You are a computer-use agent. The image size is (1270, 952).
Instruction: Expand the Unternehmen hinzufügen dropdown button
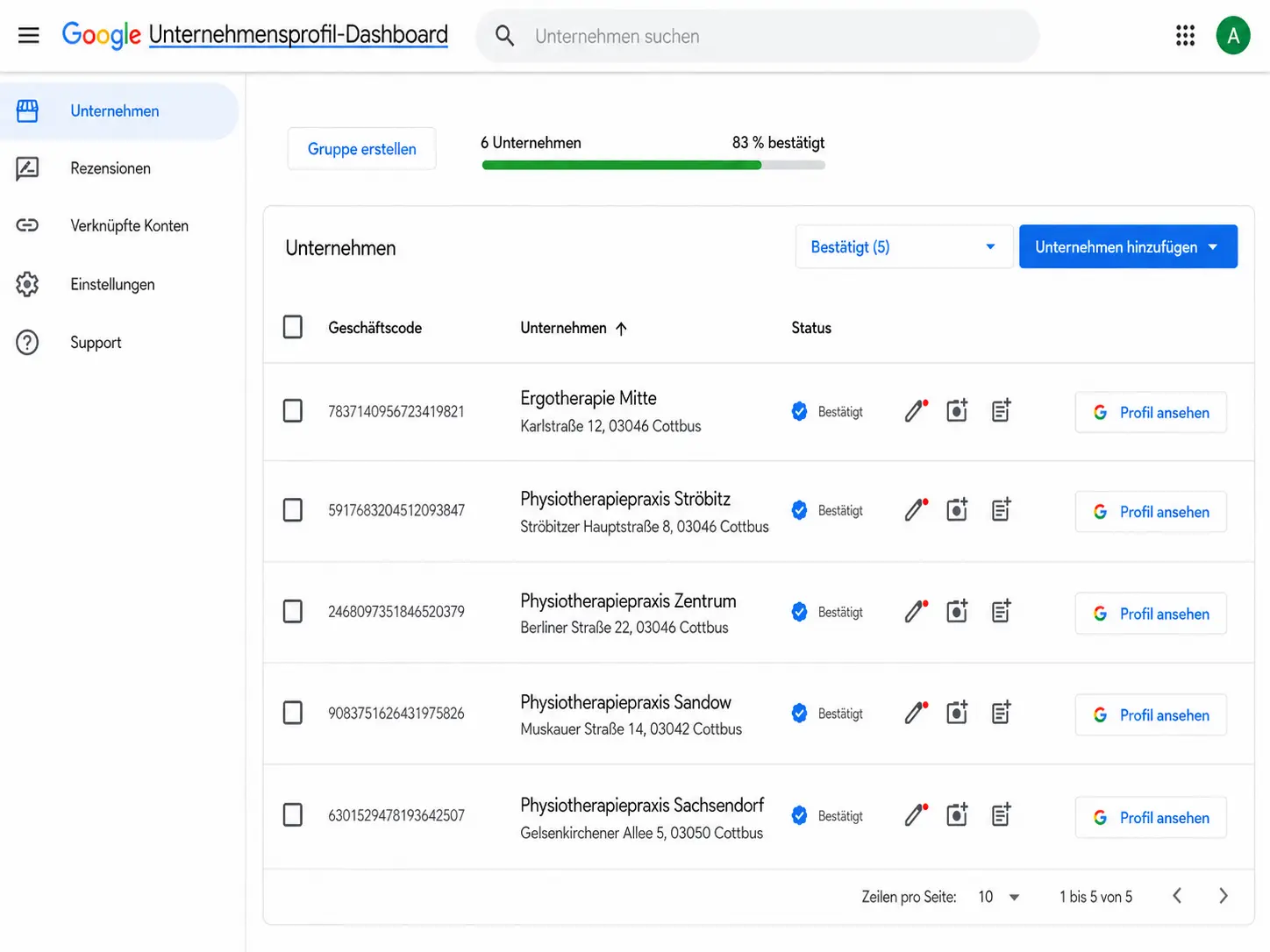coord(1128,247)
